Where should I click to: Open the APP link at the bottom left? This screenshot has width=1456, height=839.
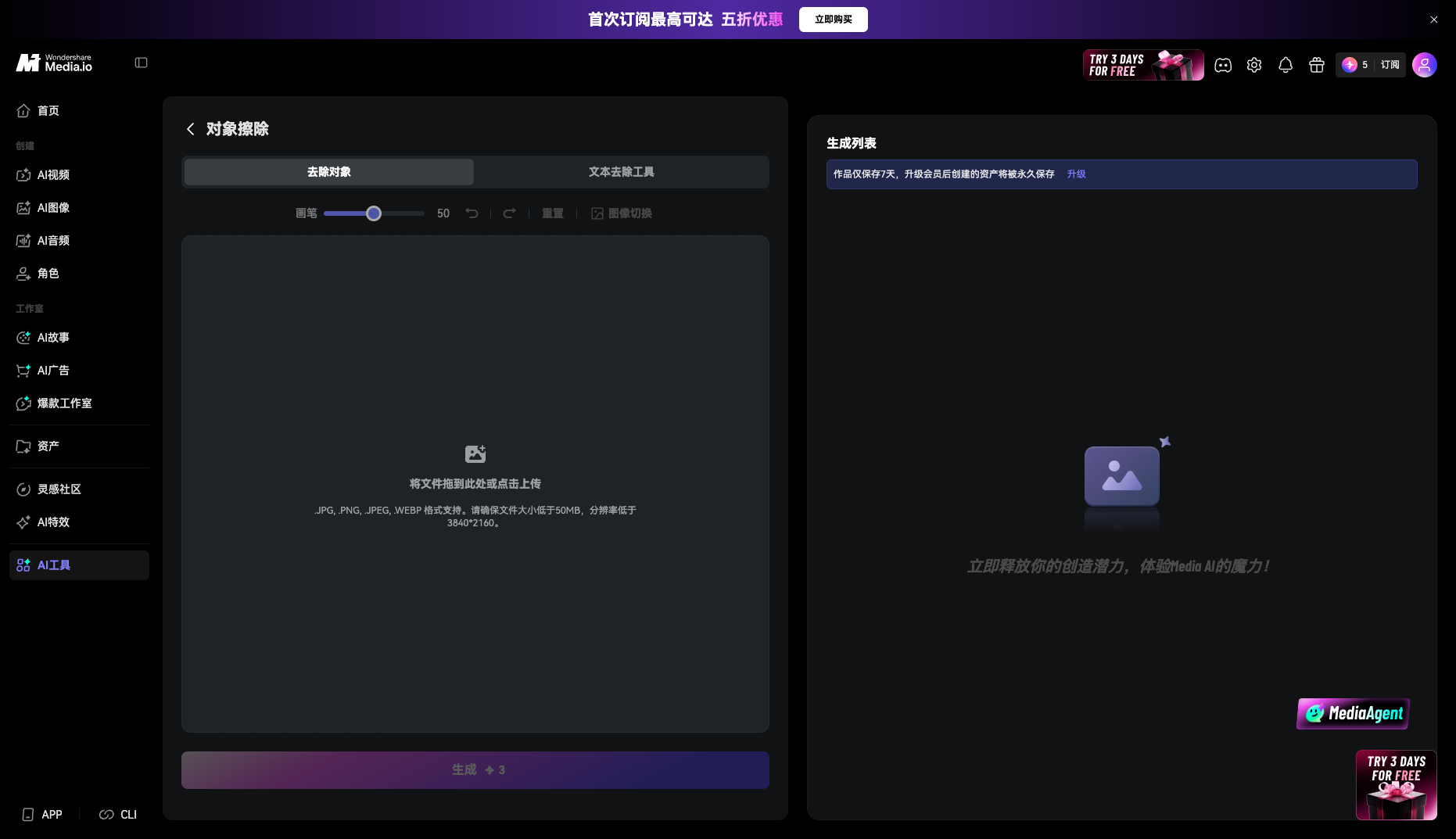(x=42, y=815)
